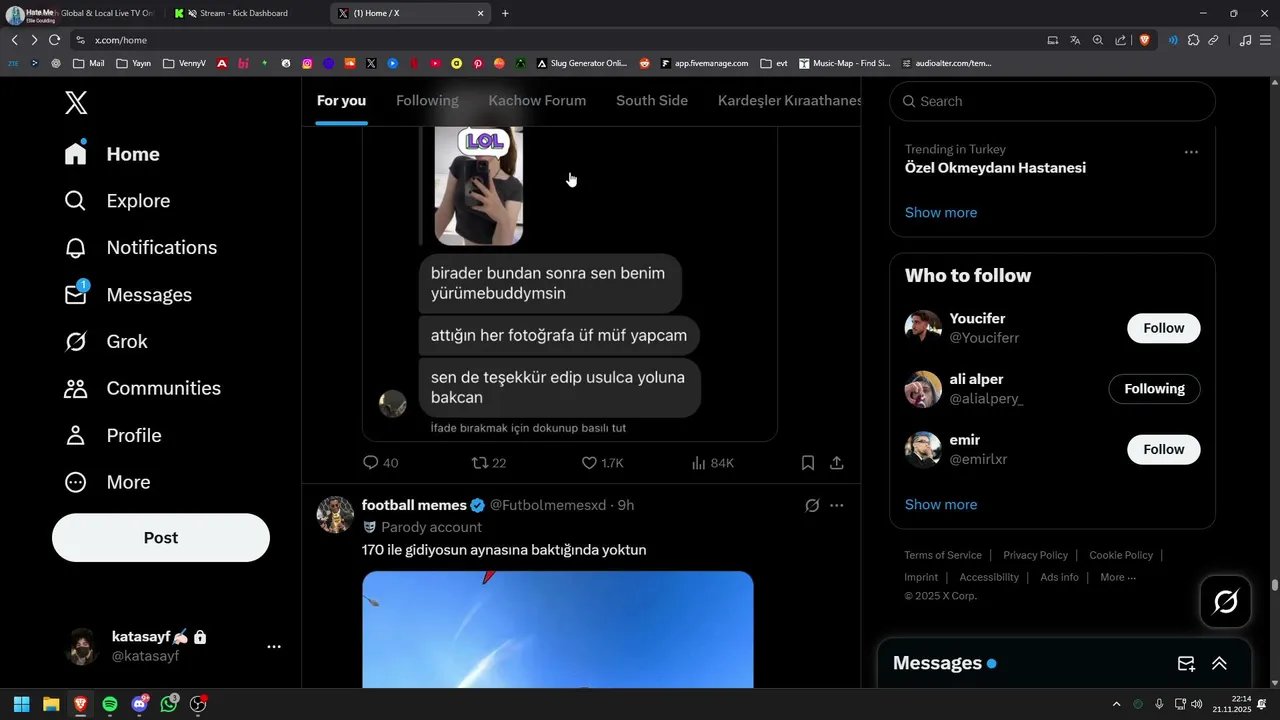
Task: Open Spotify from the taskbar
Action: click(110, 704)
